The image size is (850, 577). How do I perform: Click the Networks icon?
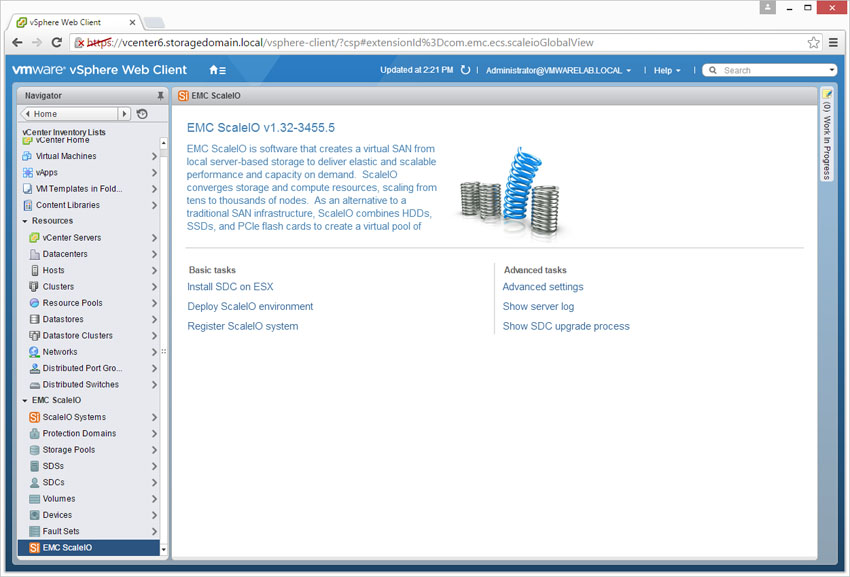(34, 351)
